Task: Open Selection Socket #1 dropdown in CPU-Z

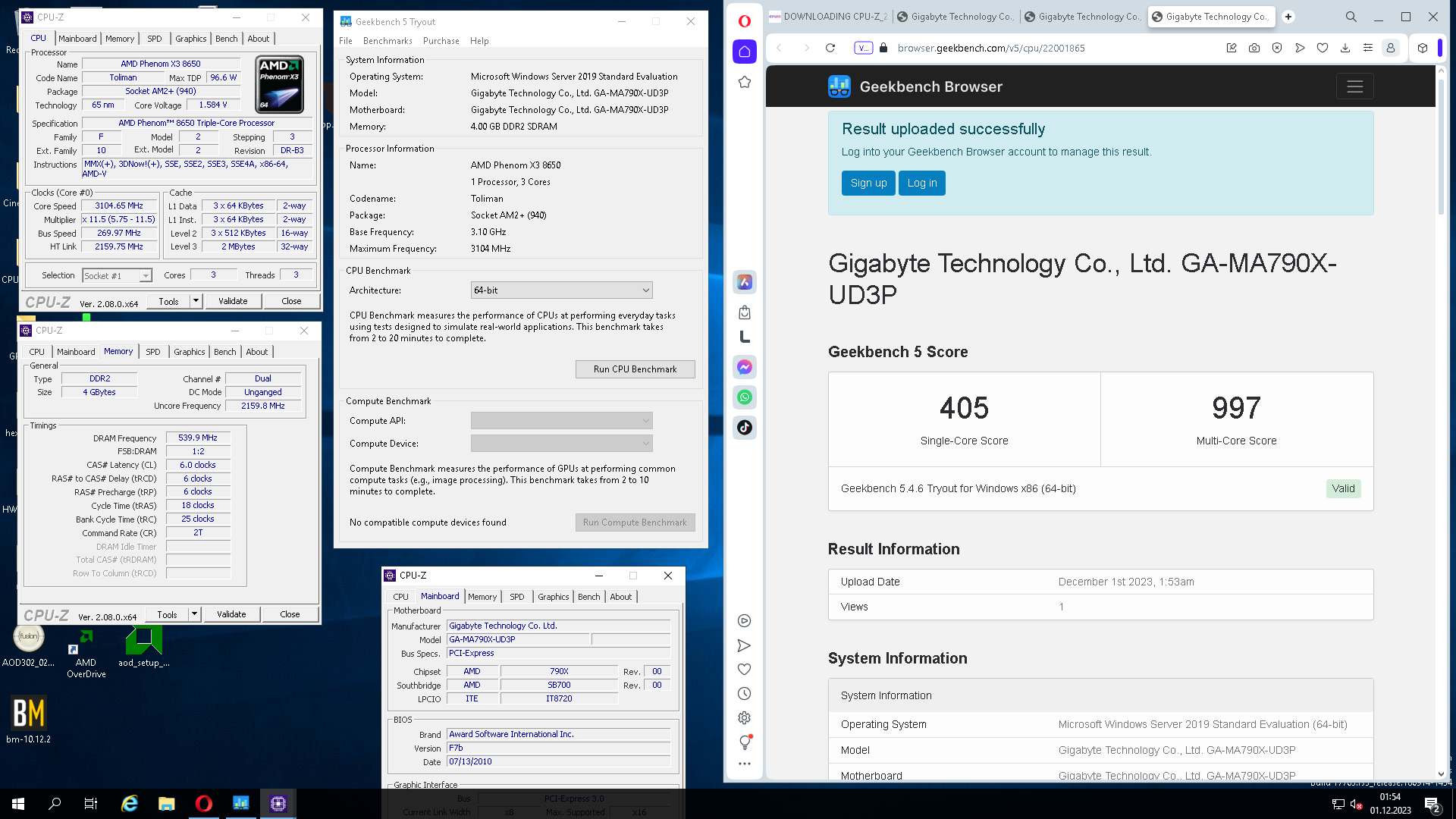Action: (x=117, y=276)
